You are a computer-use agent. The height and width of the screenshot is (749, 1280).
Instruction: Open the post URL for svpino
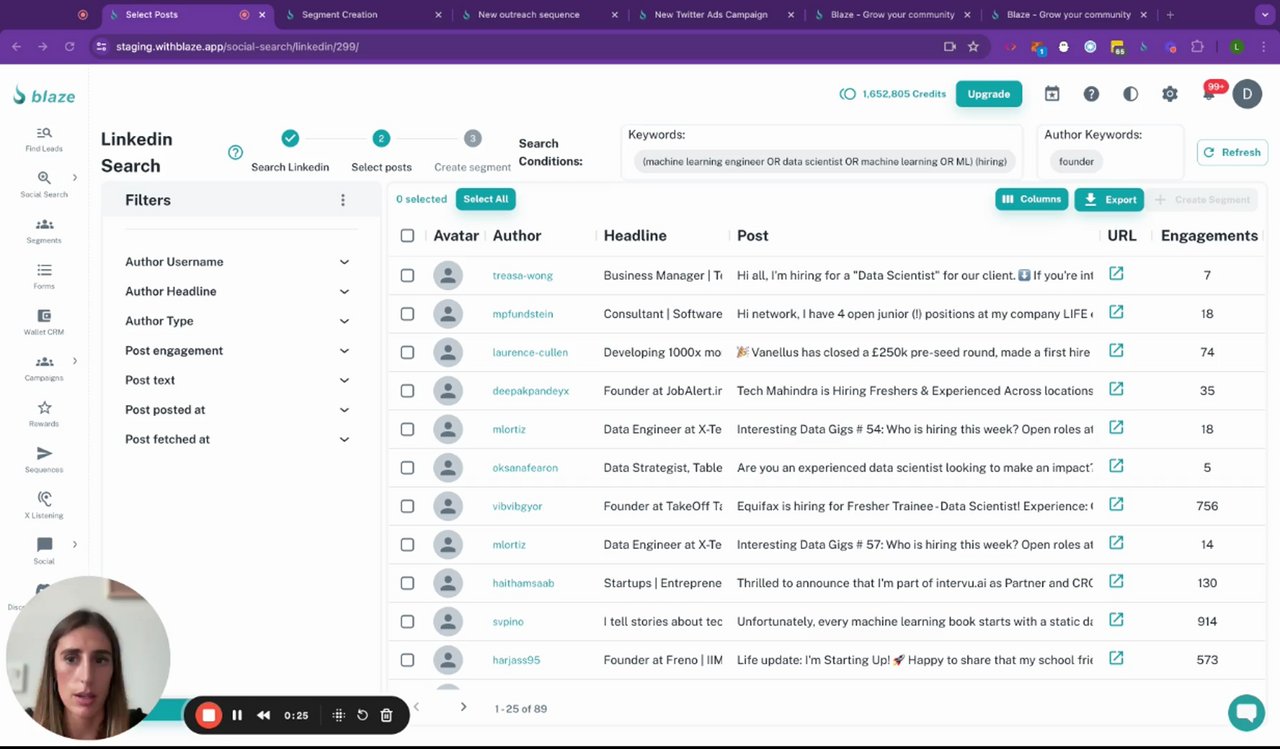(x=1116, y=620)
